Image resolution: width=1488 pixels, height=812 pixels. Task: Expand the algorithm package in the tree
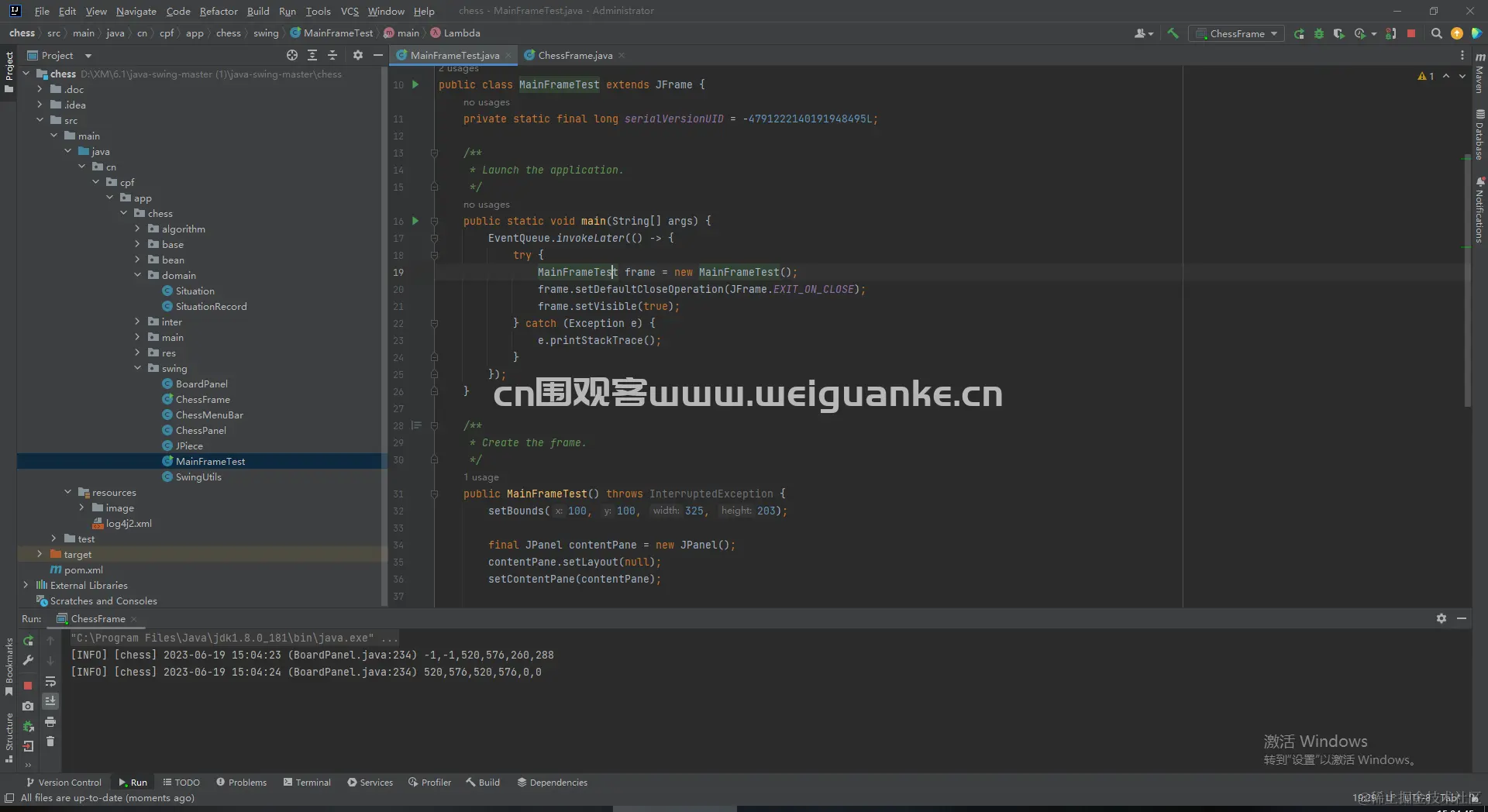(137, 229)
